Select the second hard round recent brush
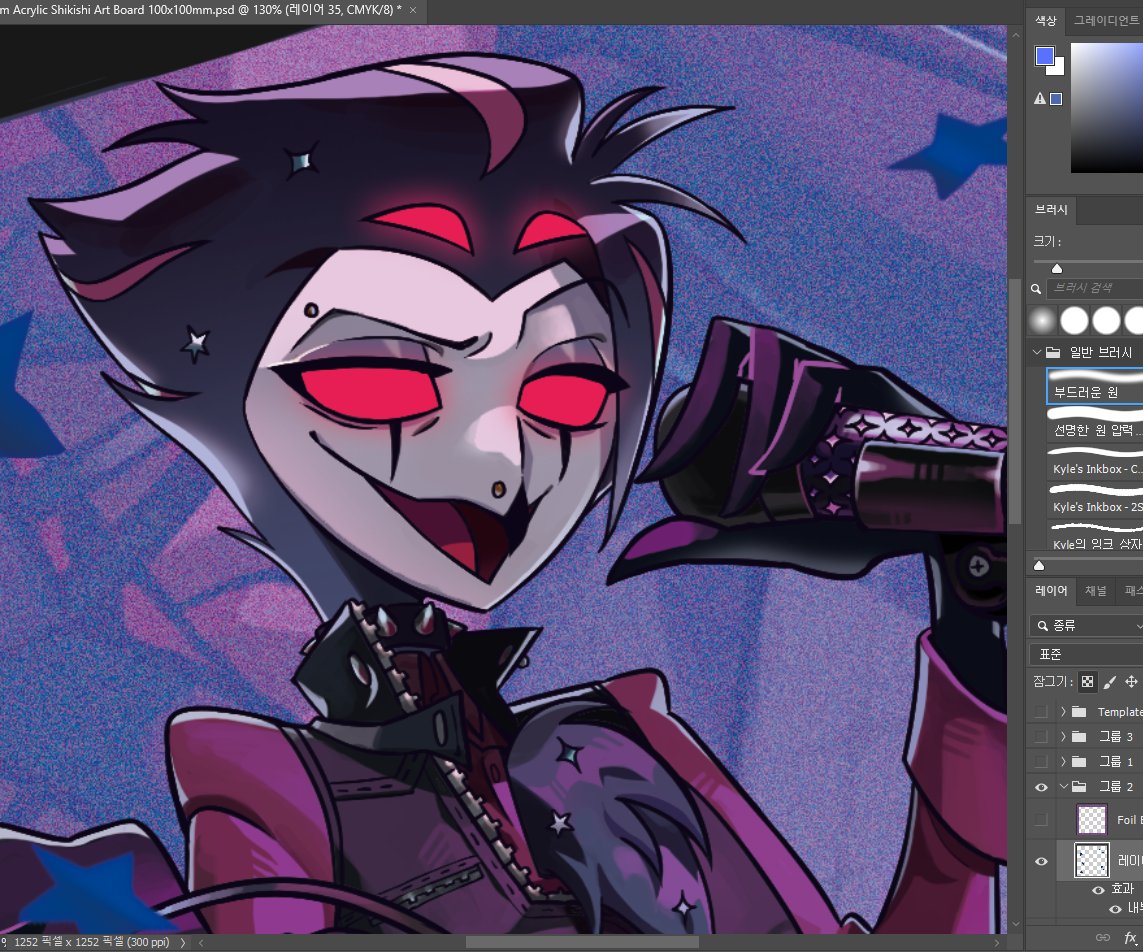The width and height of the screenshot is (1143, 952). click(1107, 320)
